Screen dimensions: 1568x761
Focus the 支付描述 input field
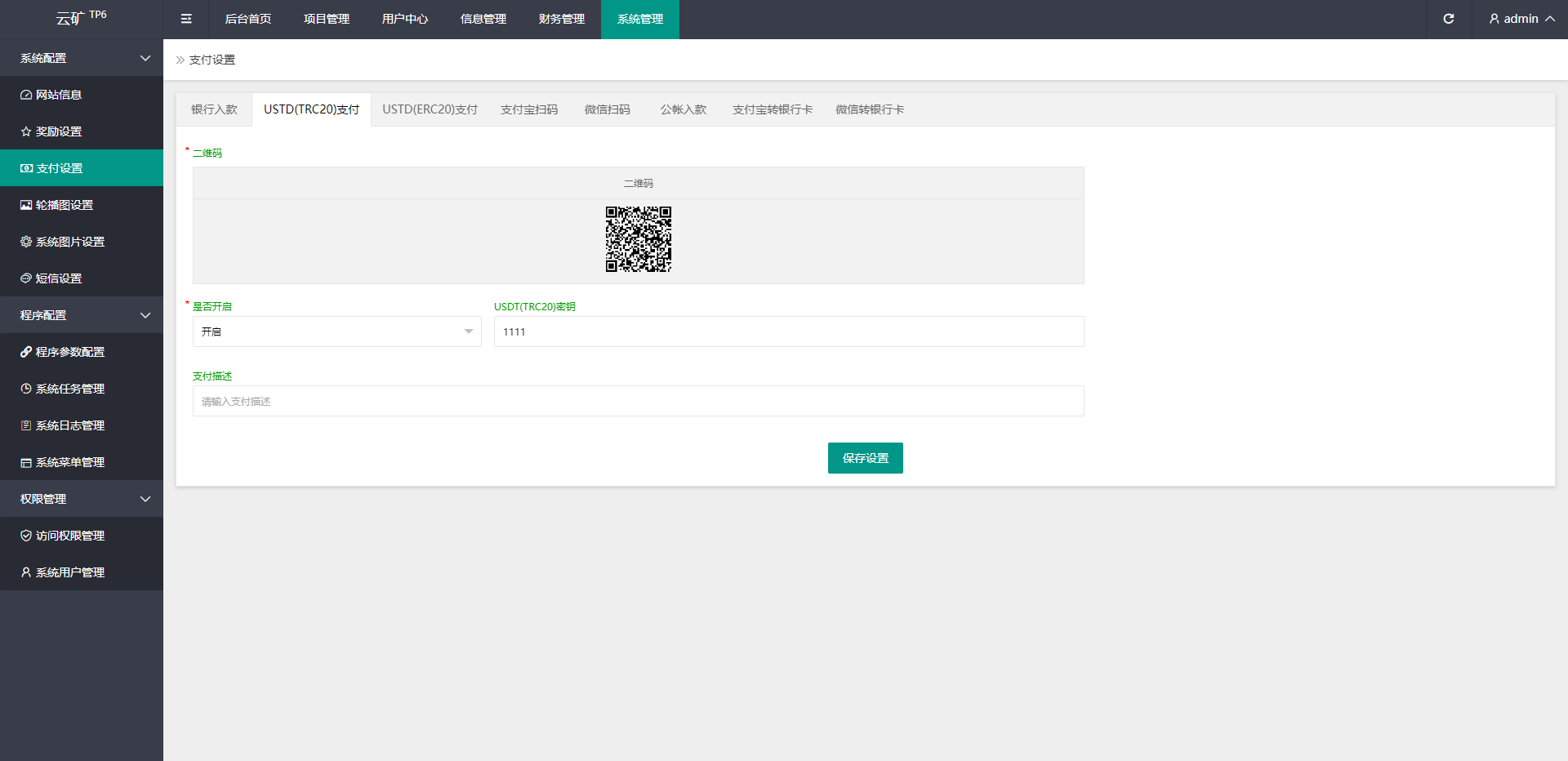coord(639,401)
